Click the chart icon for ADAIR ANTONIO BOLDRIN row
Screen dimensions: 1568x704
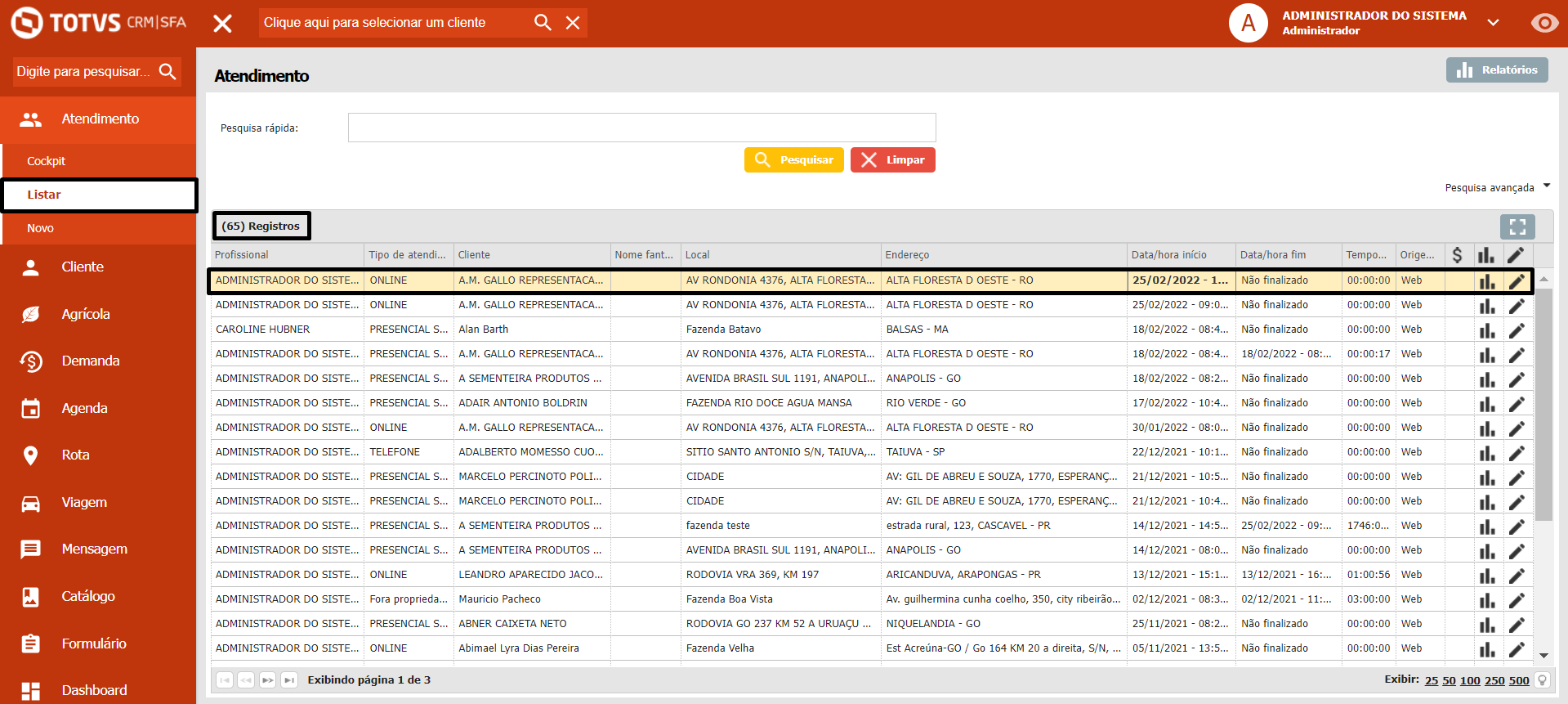click(x=1486, y=404)
